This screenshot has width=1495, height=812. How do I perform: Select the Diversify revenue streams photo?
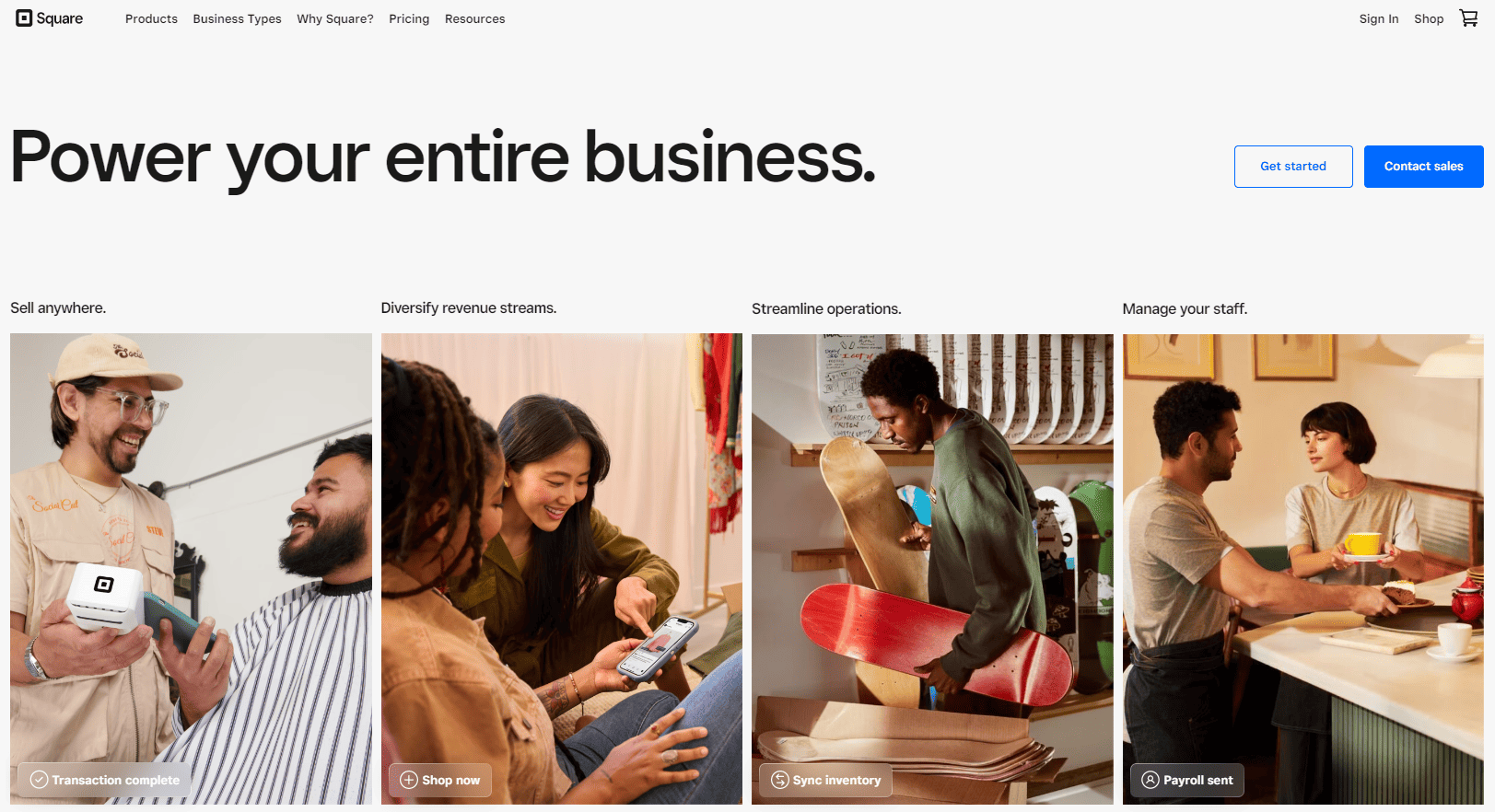[562, 569]
